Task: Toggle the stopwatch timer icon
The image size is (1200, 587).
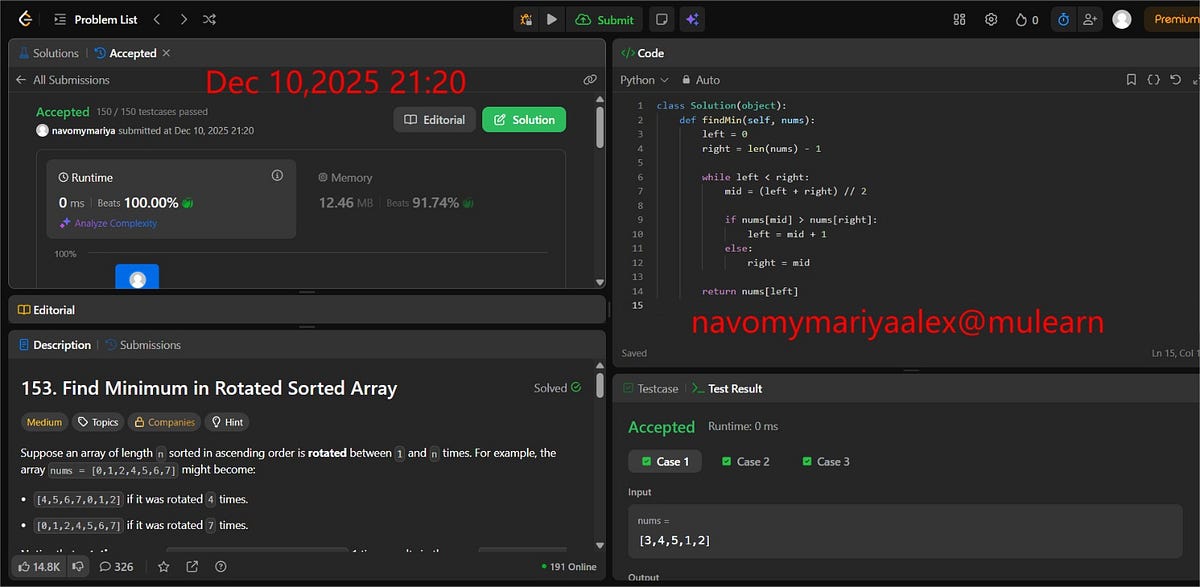Action: click(x=1063, y=19)
